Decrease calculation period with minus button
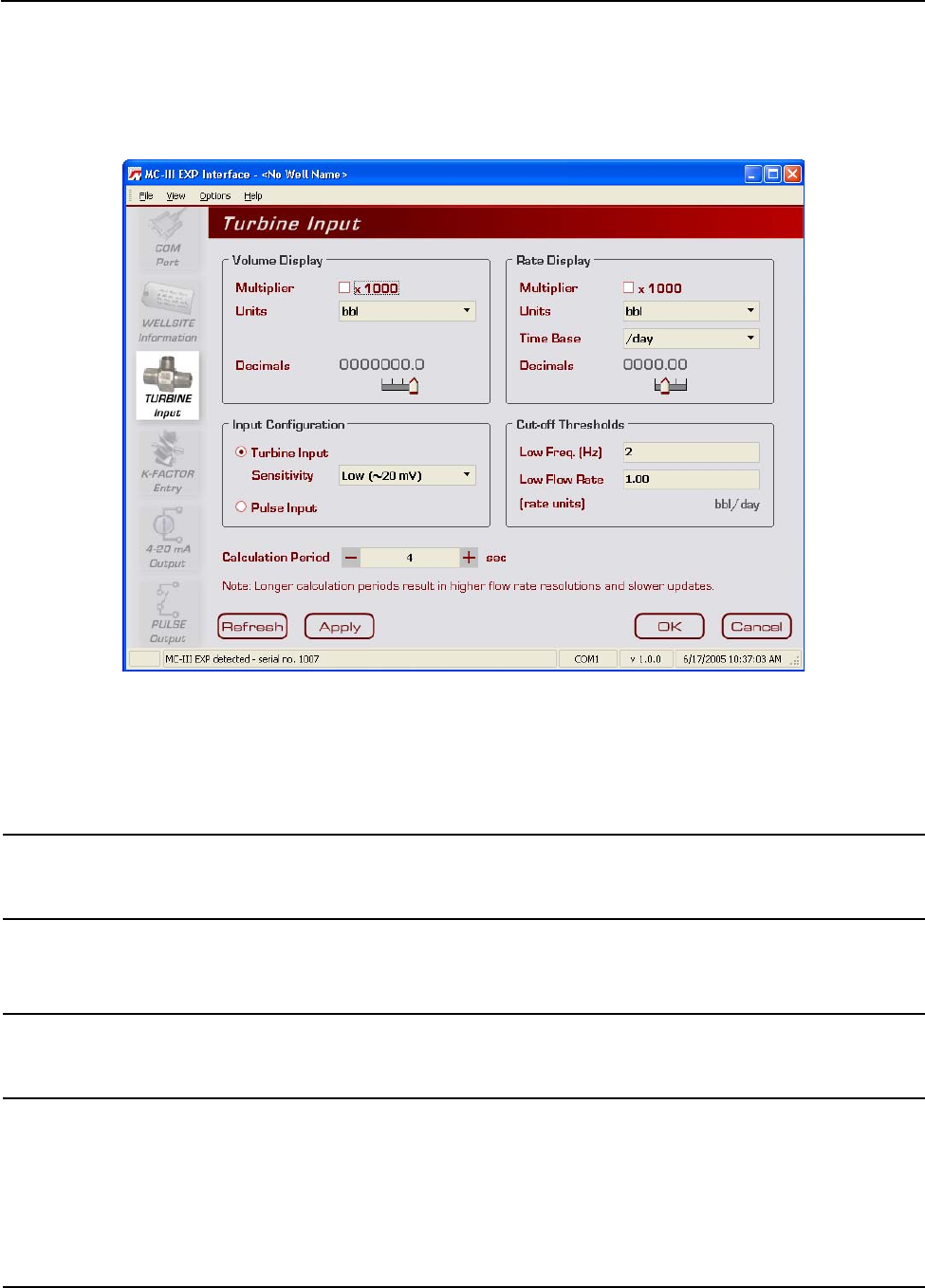Image resolution: width=925 pixels, height=1288 pixels. coord(351,558)
